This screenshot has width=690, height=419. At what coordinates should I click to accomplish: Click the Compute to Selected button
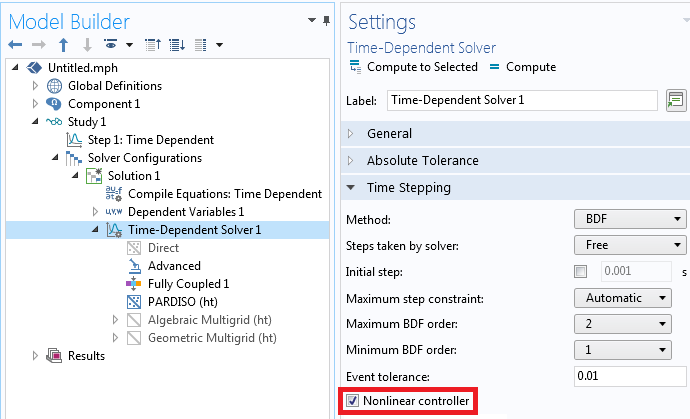[x=421, y=67]
